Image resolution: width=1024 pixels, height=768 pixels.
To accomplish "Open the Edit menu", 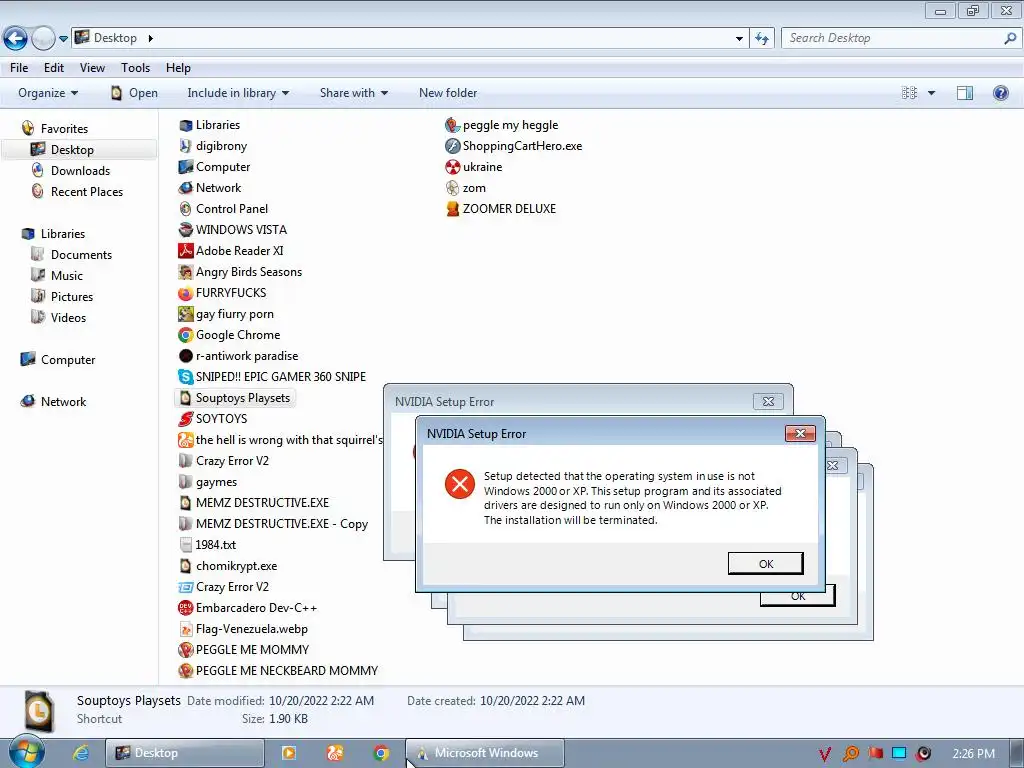I will [54, 68].
